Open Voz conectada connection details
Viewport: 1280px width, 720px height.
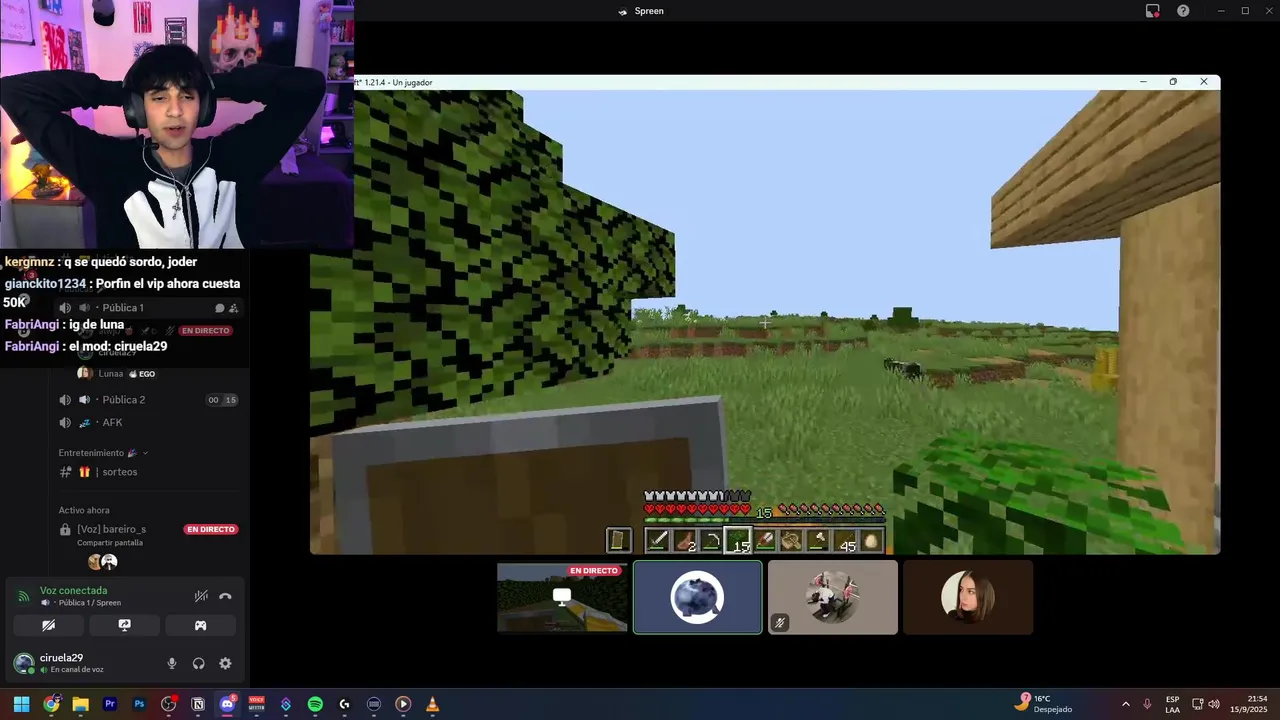point(73,591)
